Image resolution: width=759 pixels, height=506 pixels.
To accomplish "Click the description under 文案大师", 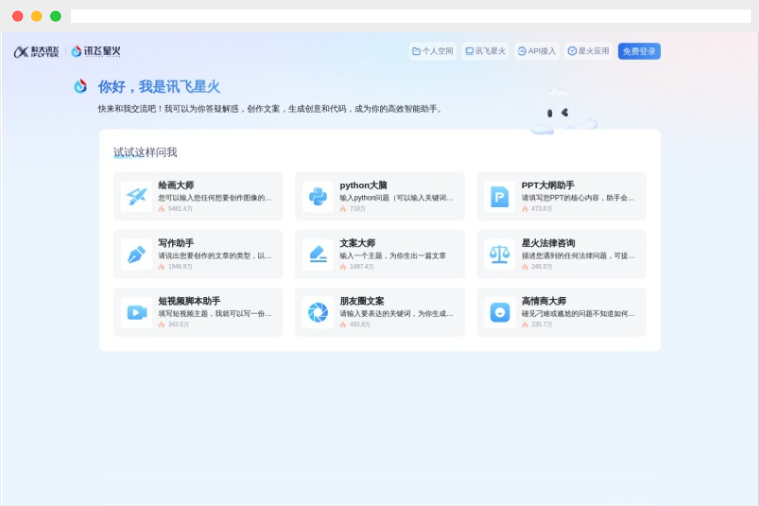I will 393,256.
